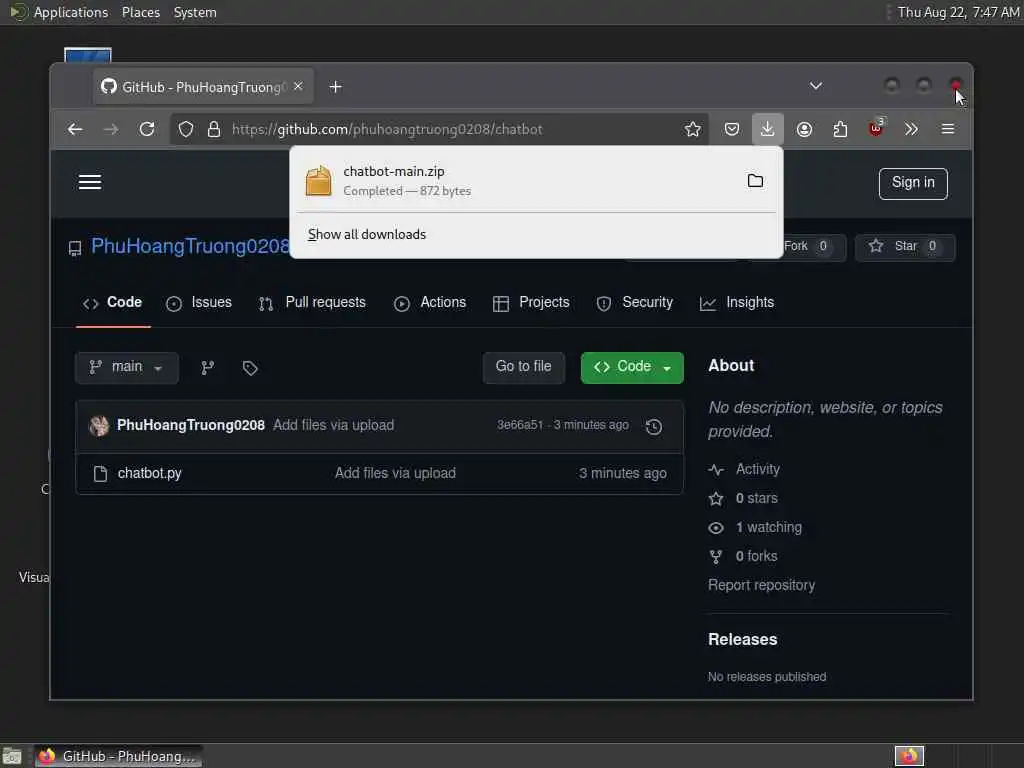Viewport: 1024px width, 768px height.
Task: Open a new browser tab
Action: (336, 87)
